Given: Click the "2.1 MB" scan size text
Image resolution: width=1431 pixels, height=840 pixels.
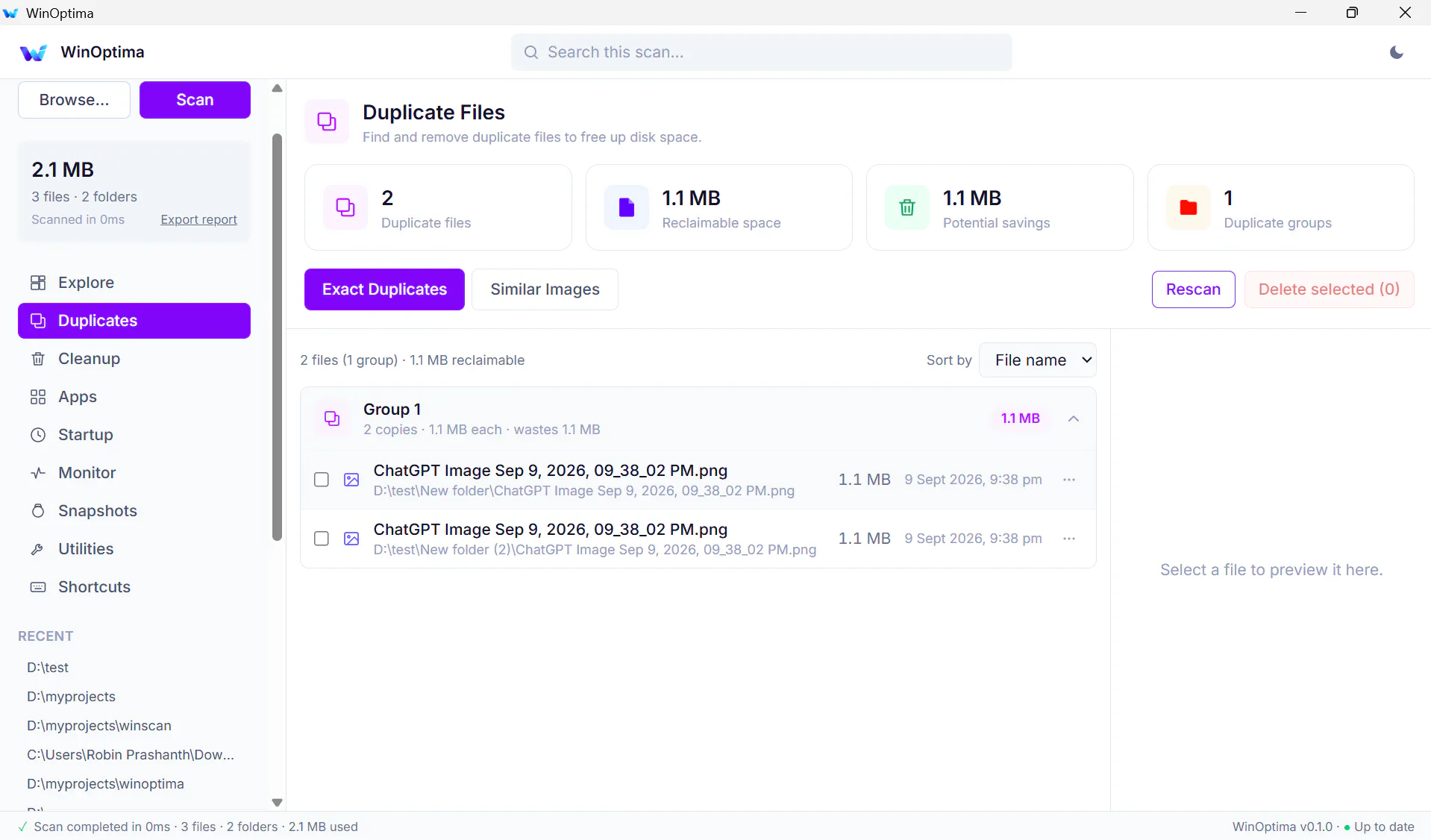Looking at the screenshot, I should [63, 170].
